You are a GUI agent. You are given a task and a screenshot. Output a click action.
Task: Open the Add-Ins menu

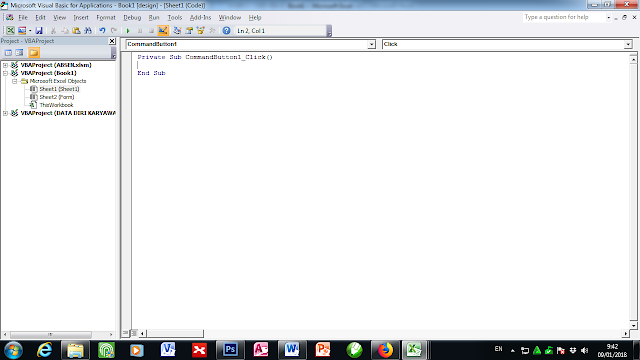(200, 18)
